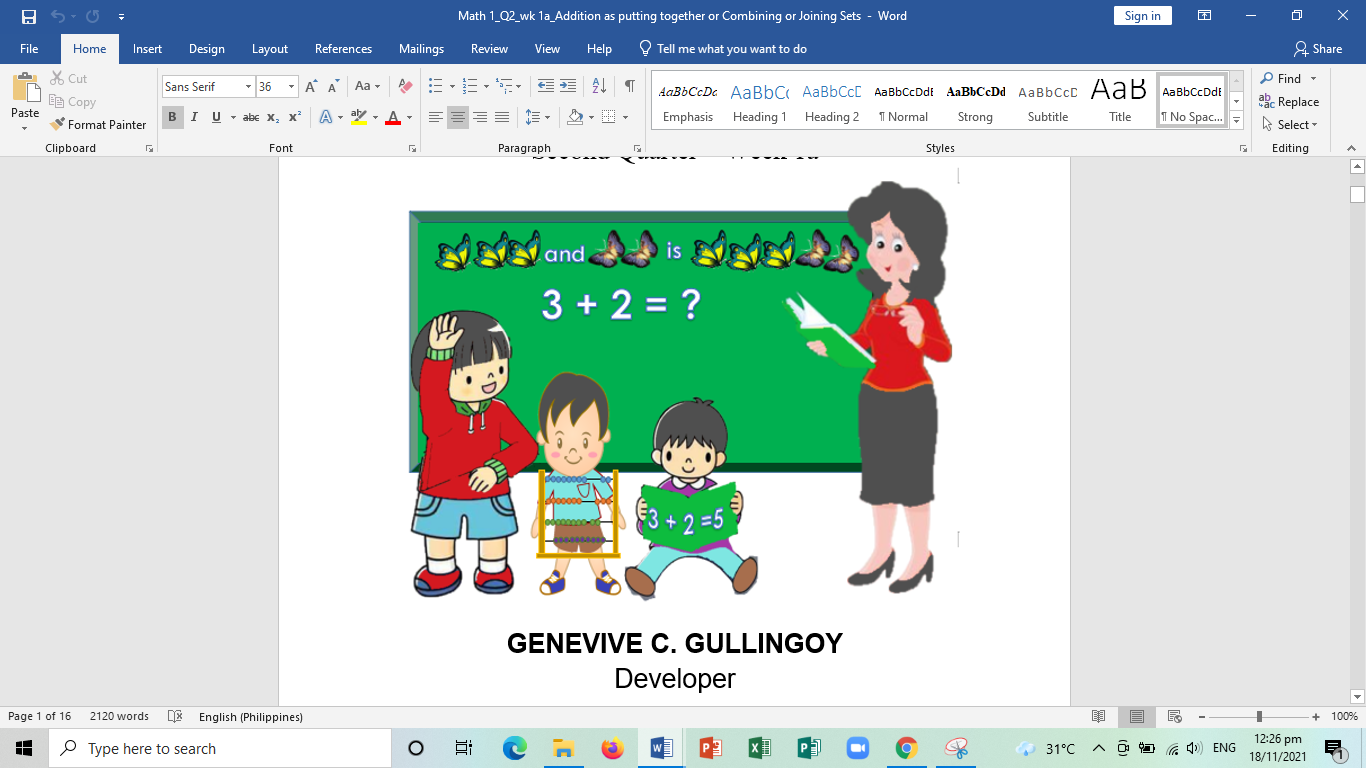1366x768 pixels.
Task: Open the proofing spell-check status icon
Action: [175, 716]
